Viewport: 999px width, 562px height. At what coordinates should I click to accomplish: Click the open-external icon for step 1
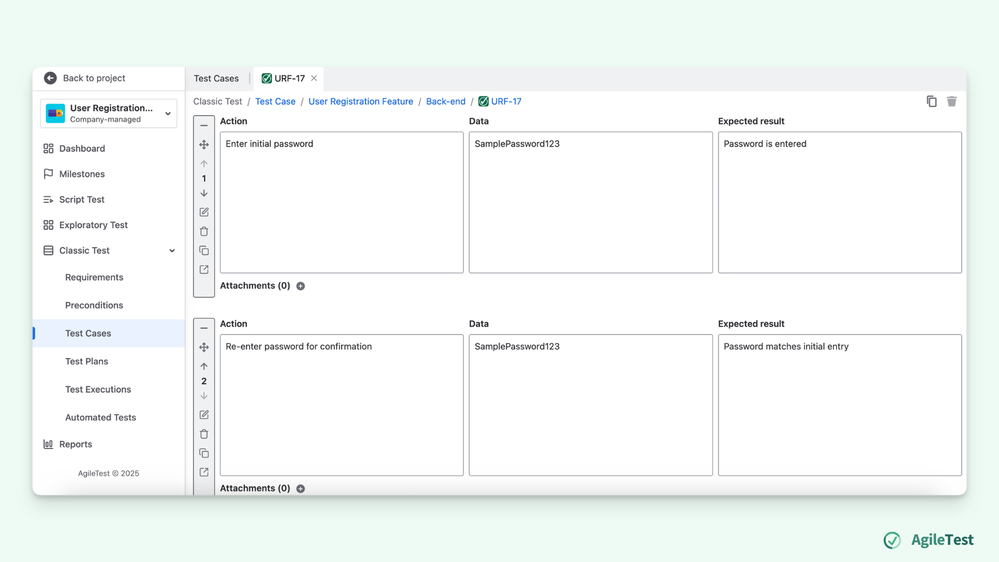coord(204,270)
